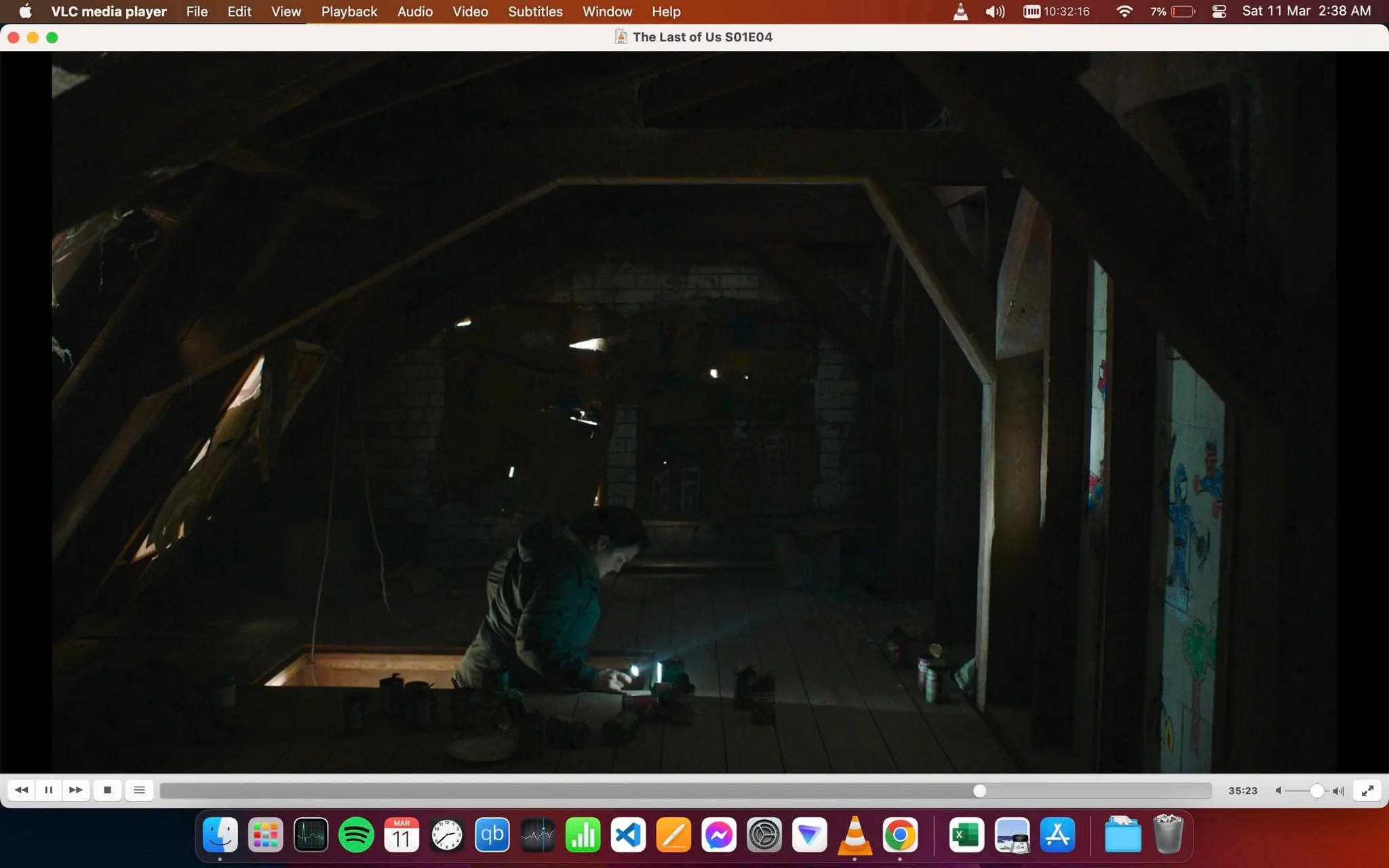Click the file icon beside the window title

coord(621,37)
